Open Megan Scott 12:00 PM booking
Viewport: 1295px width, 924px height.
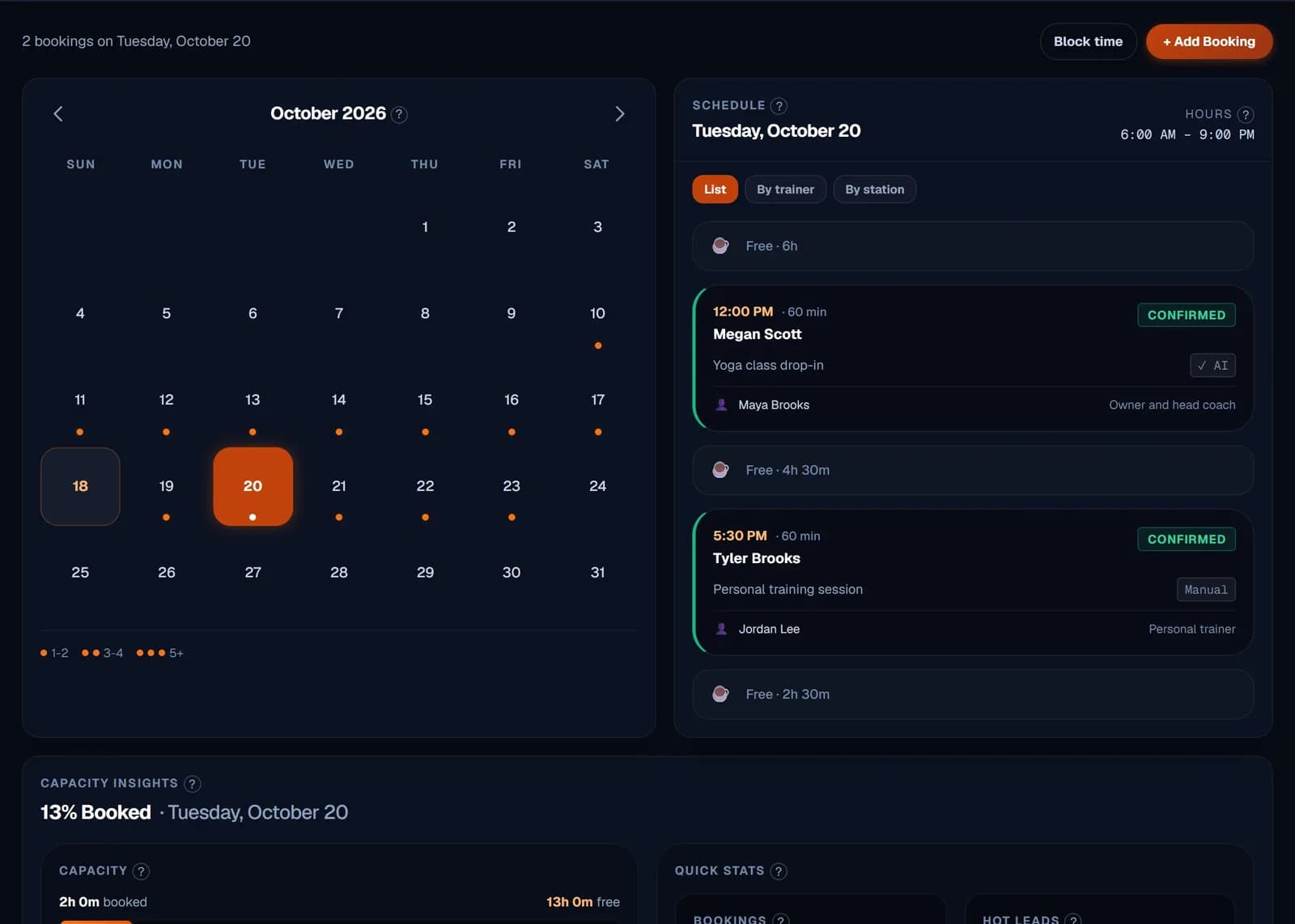973,358
